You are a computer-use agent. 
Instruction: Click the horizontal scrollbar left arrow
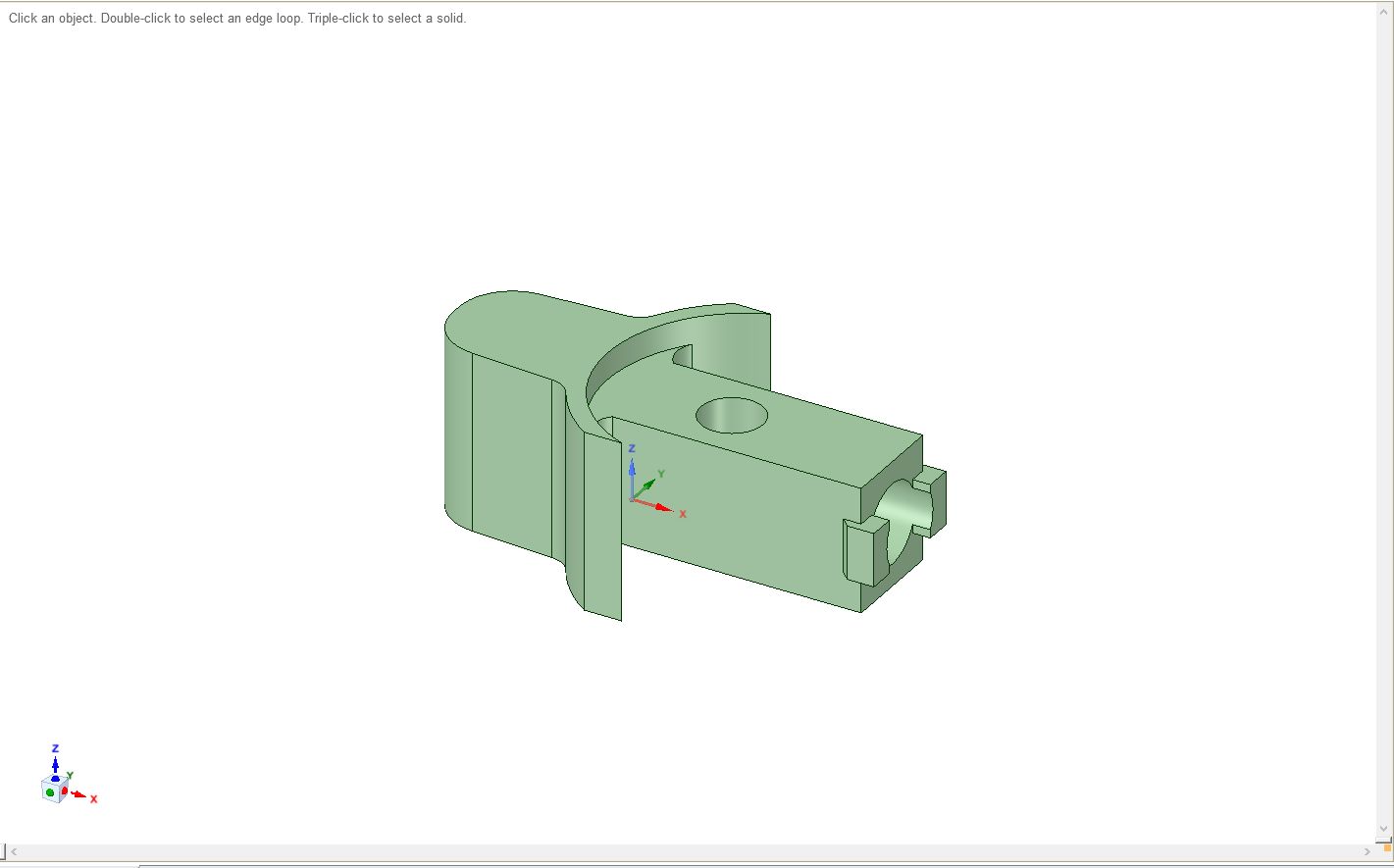[14, 851]
